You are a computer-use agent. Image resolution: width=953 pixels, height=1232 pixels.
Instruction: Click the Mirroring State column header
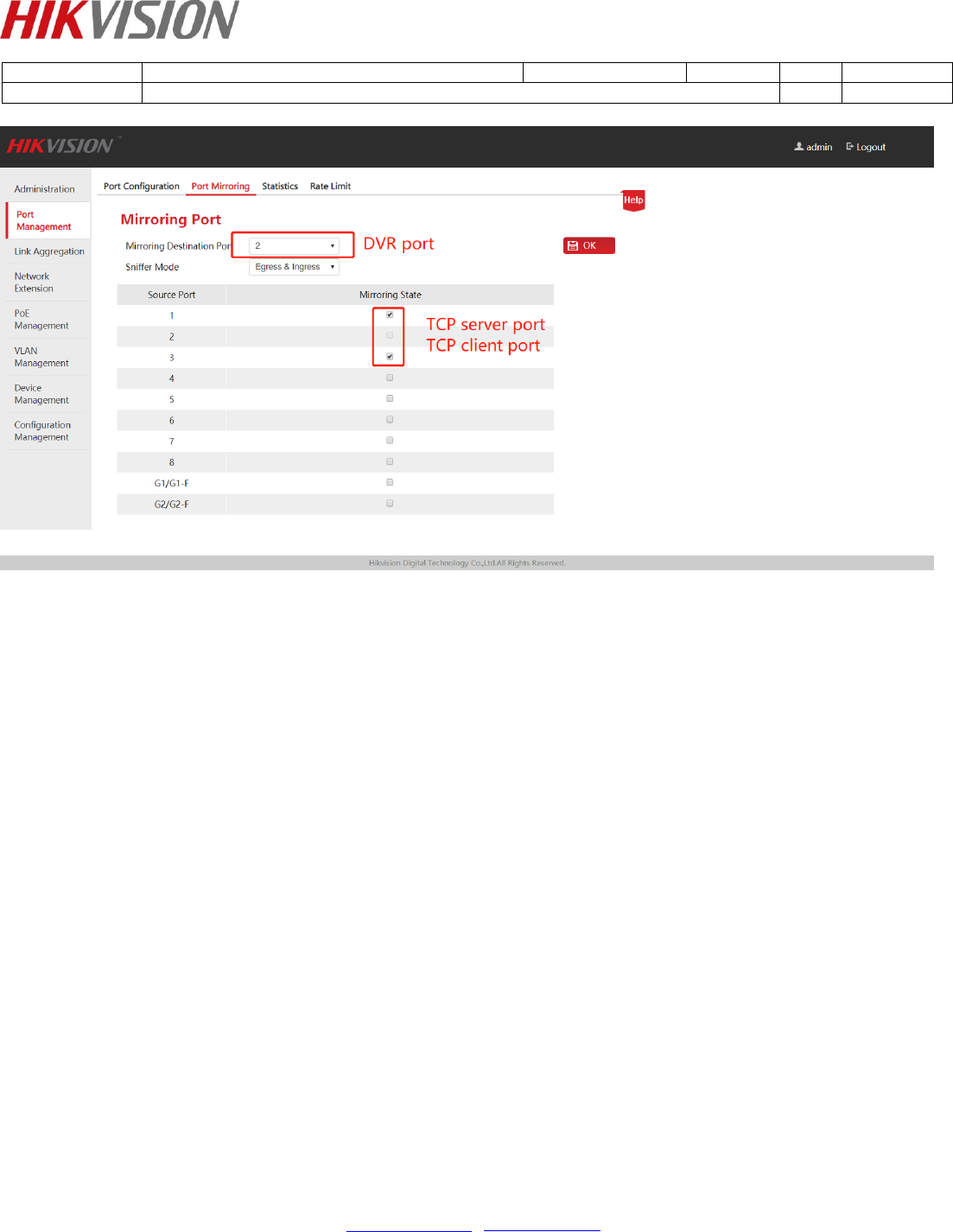click(391, 295)
